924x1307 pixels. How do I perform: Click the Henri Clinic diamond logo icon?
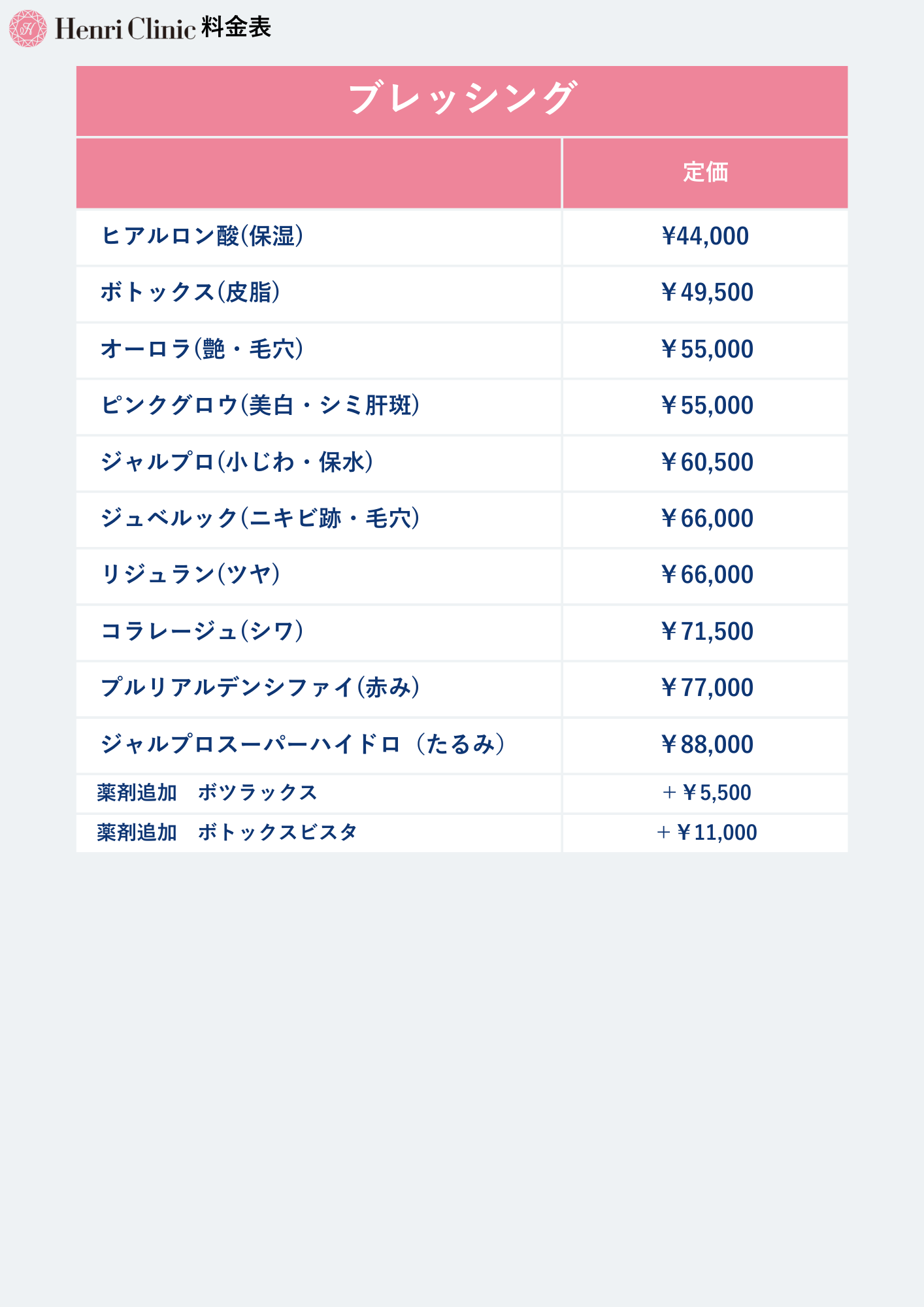pos(27,28)
